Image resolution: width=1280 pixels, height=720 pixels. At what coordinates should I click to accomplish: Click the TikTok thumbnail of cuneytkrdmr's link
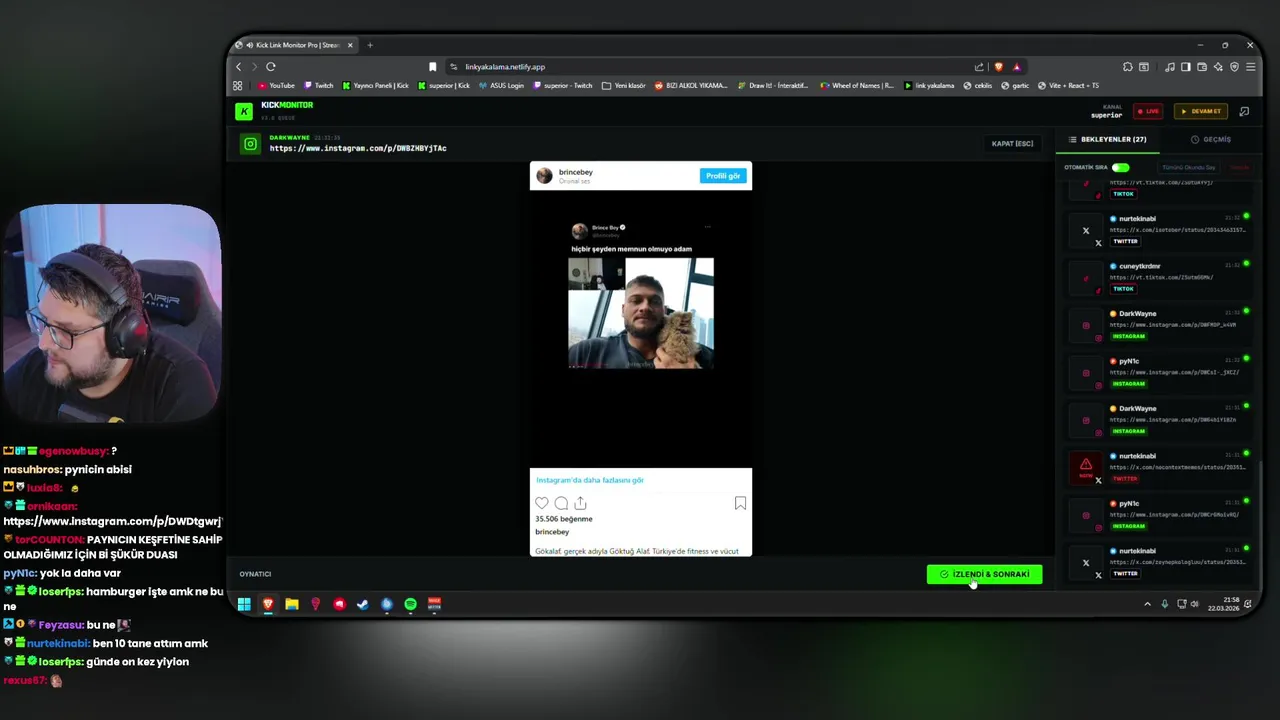1086,278
